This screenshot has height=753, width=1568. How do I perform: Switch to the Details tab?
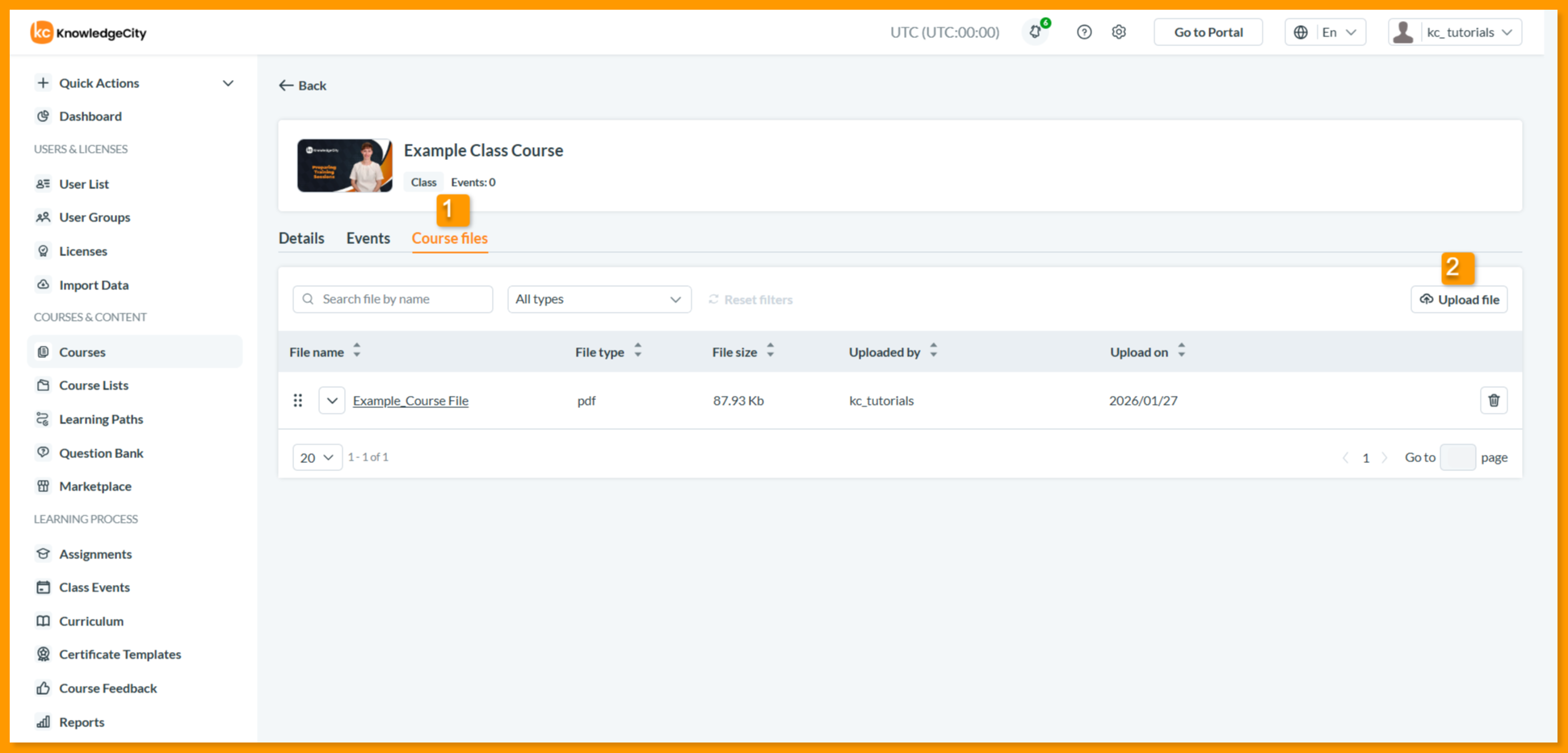(301, 238)
